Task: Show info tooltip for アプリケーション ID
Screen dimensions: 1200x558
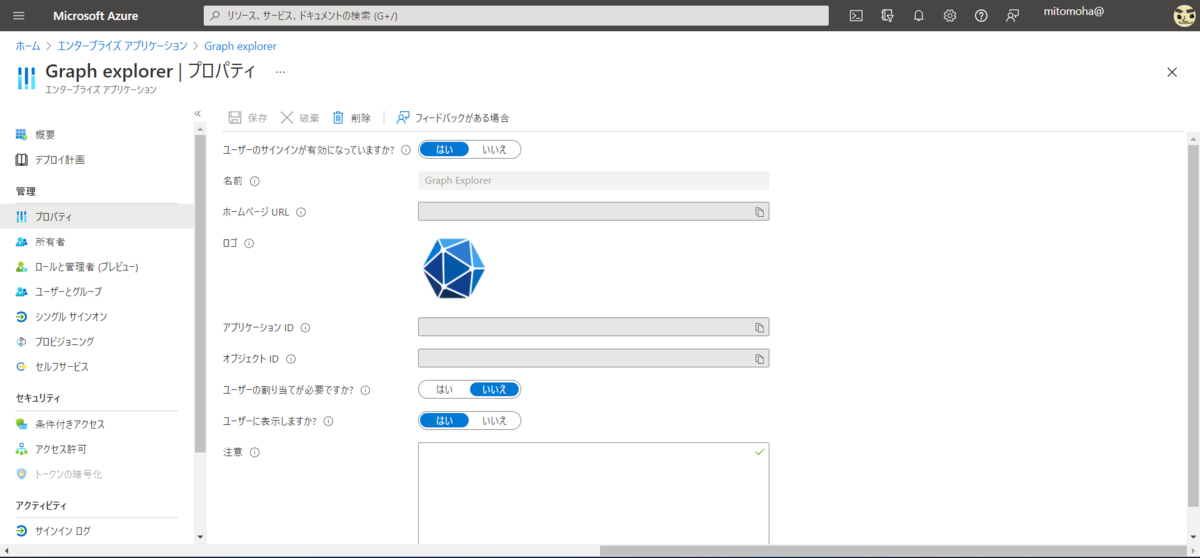Action: (x=305, y=328)
